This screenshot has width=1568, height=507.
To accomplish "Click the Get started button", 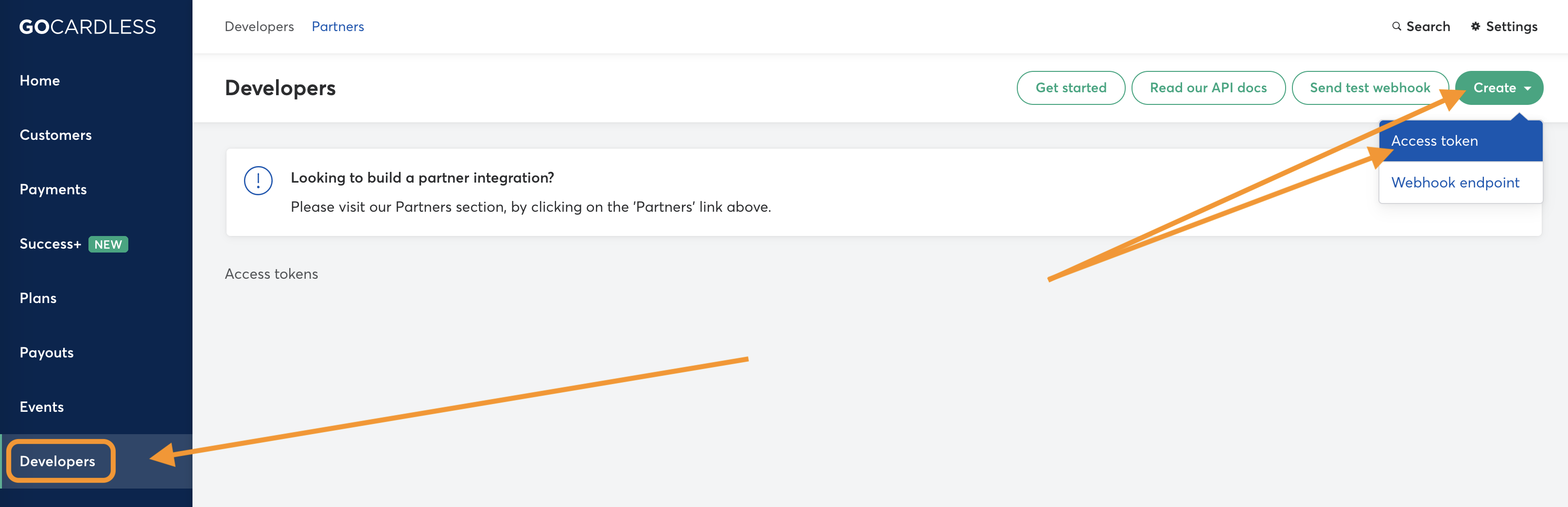I will point(1071,88).
